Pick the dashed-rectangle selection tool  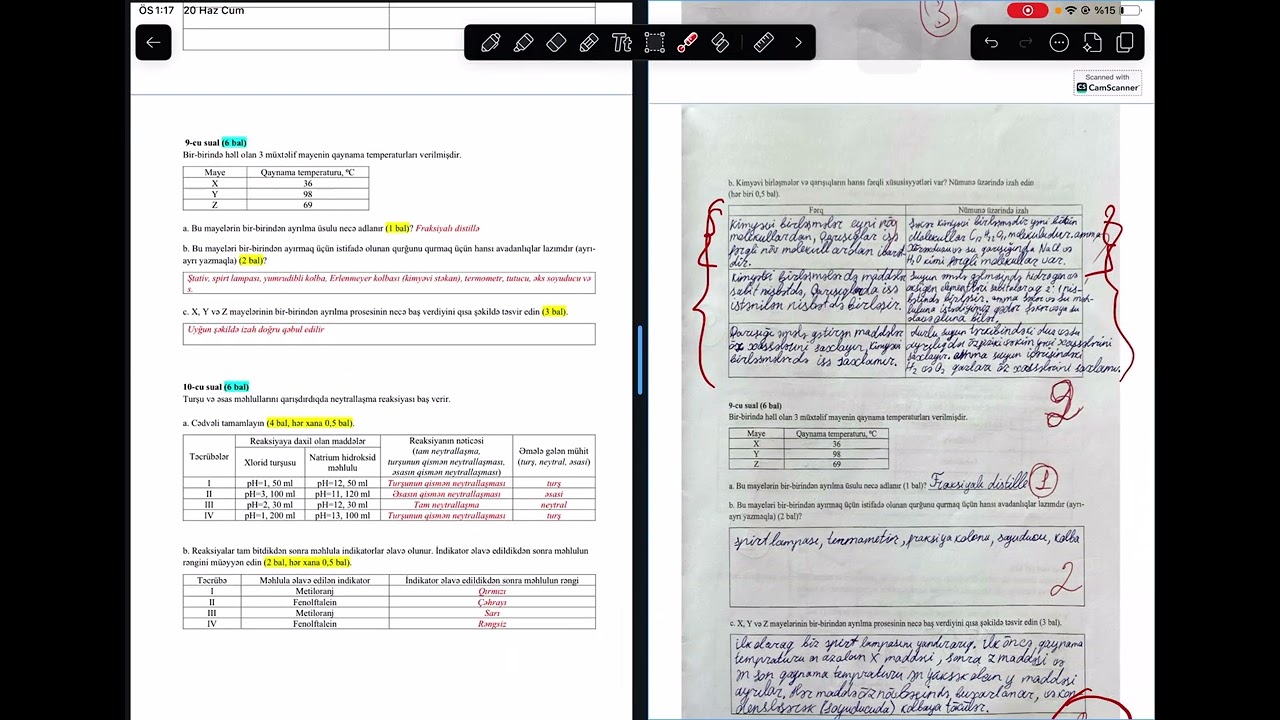(x=654, y=43)
